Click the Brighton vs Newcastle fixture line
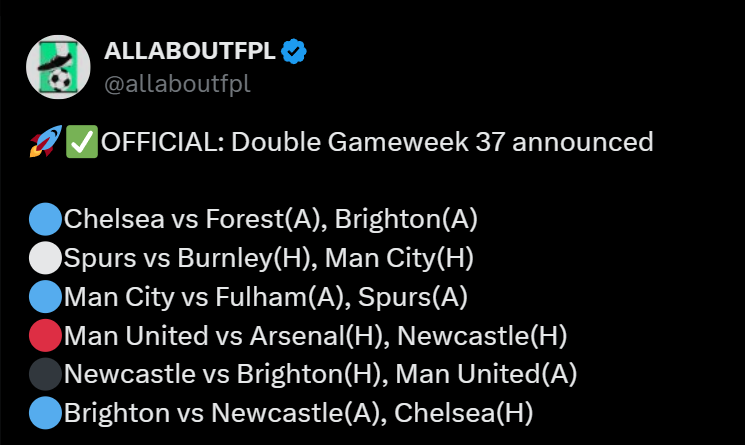This screenshot has height=445, width=745. click(297, 412)
